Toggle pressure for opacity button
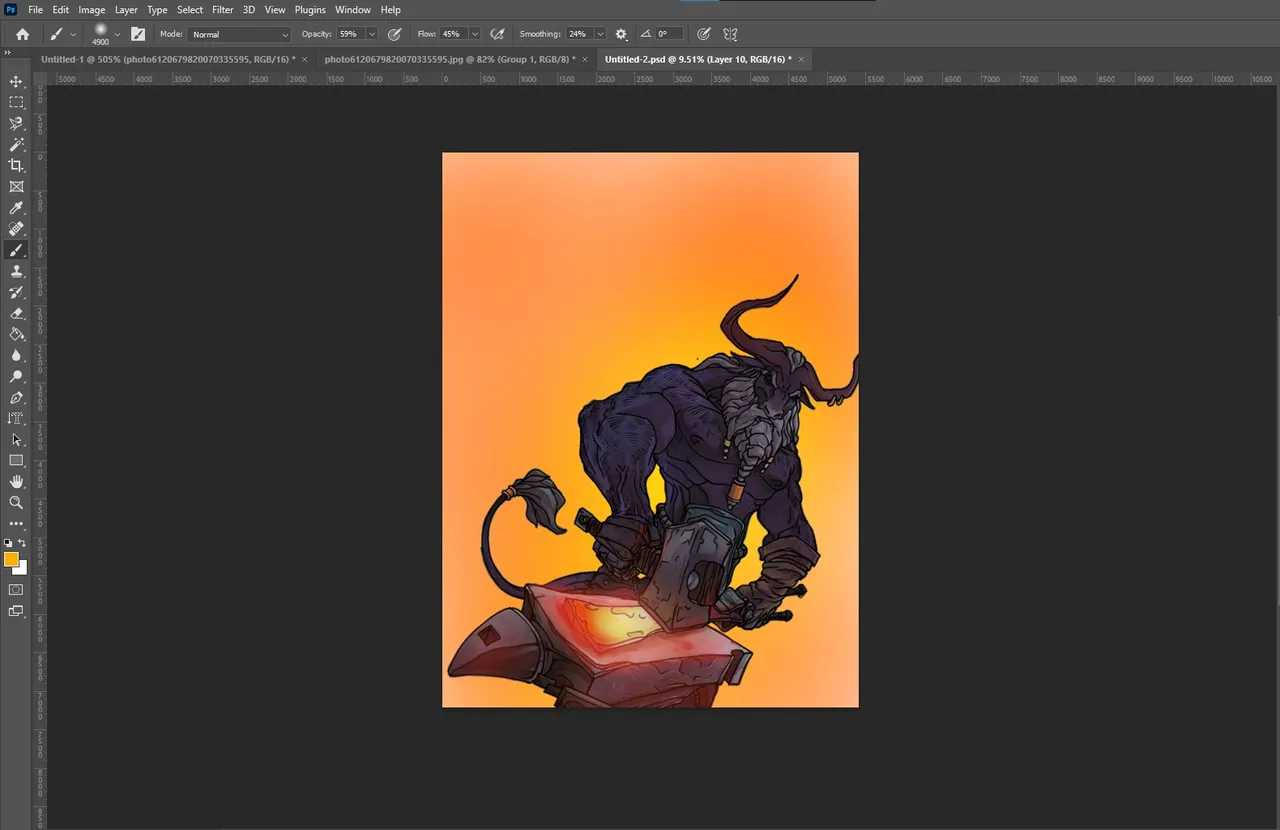 tap(395, 34)
